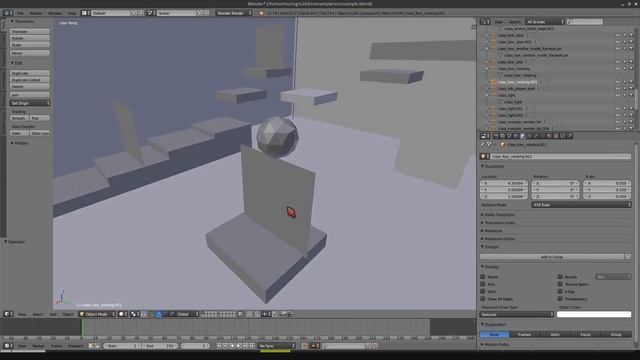The height and width of the screenshot is (360, 640).
Task: Open the viewport shading selector in 3D header
Action: tap(123, 314)
